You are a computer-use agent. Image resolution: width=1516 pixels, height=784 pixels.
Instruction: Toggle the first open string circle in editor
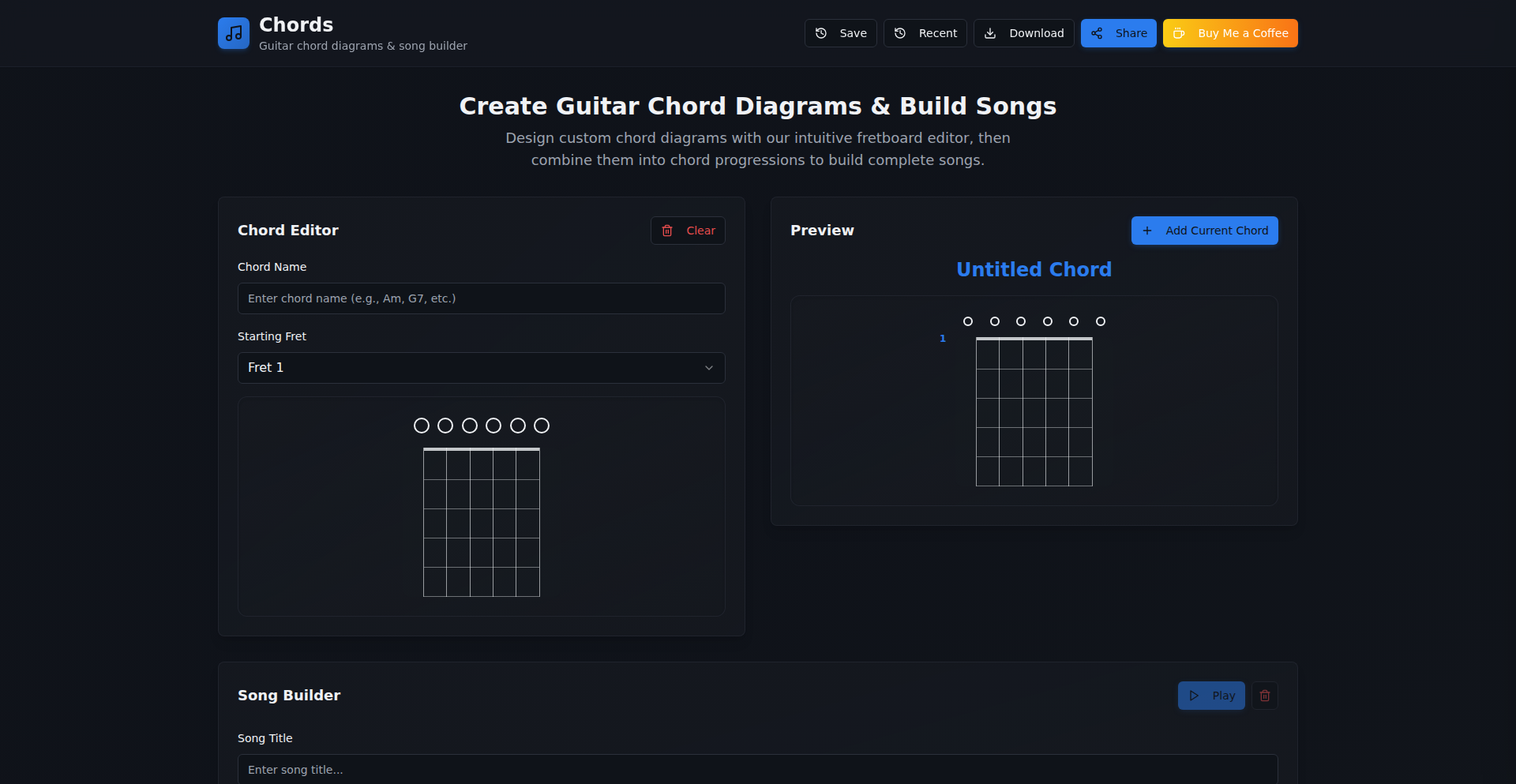tap(422, 426)
